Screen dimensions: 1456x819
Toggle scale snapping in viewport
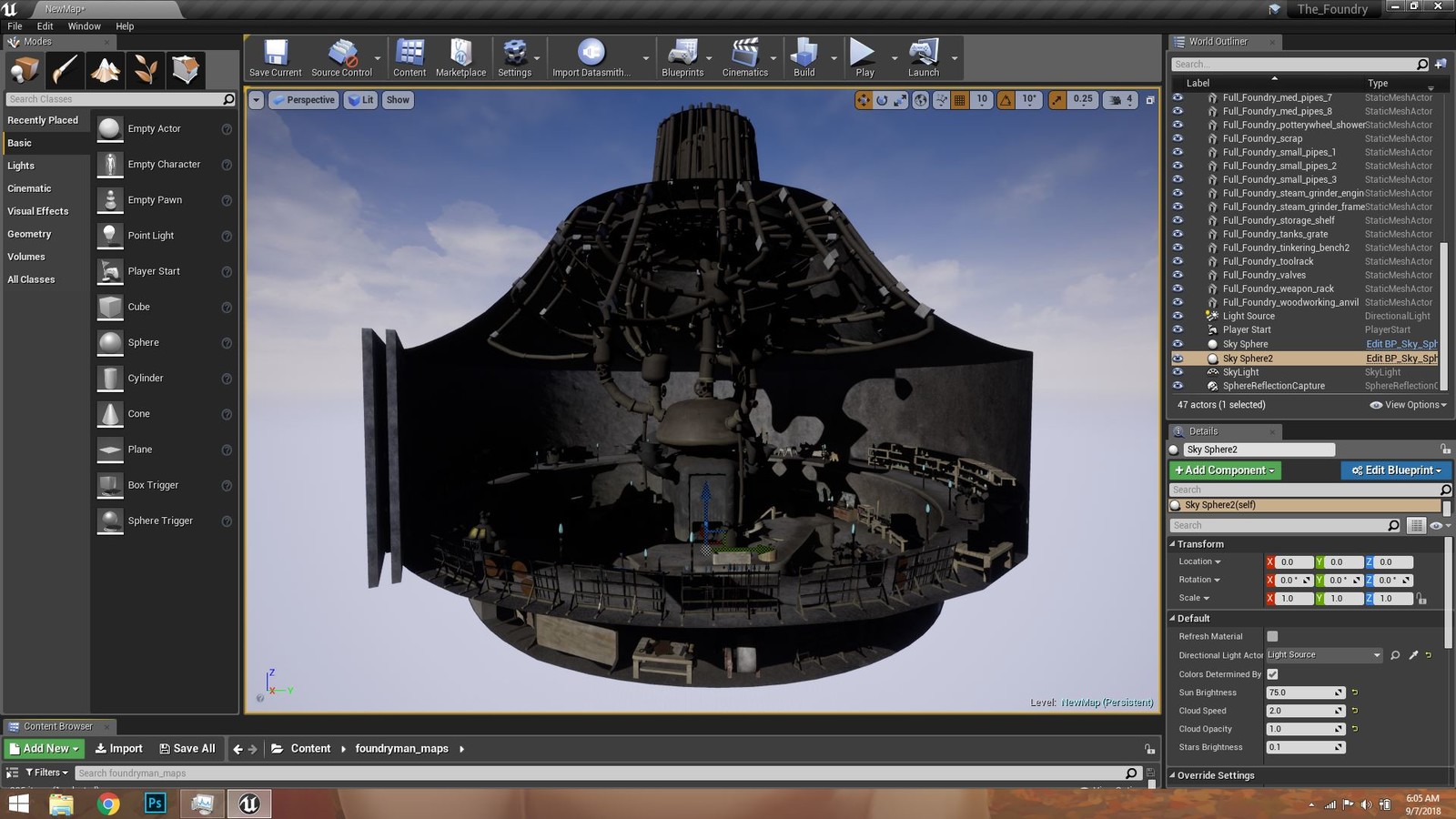pos(1057,100)
